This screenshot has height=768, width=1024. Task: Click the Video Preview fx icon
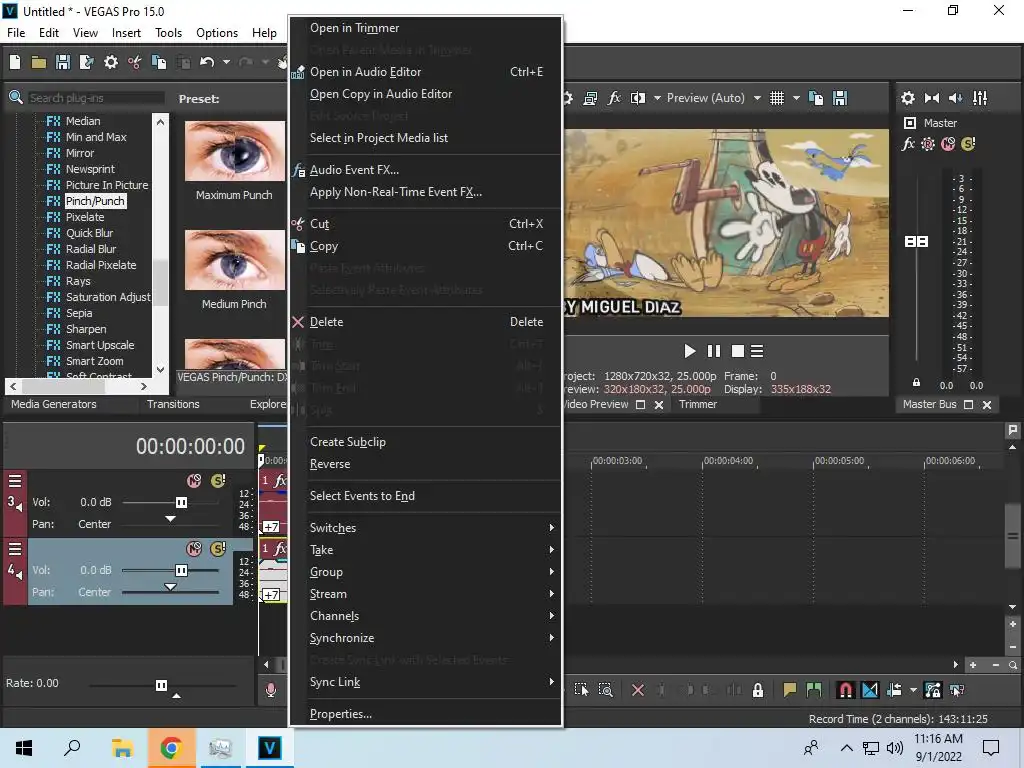614,98
